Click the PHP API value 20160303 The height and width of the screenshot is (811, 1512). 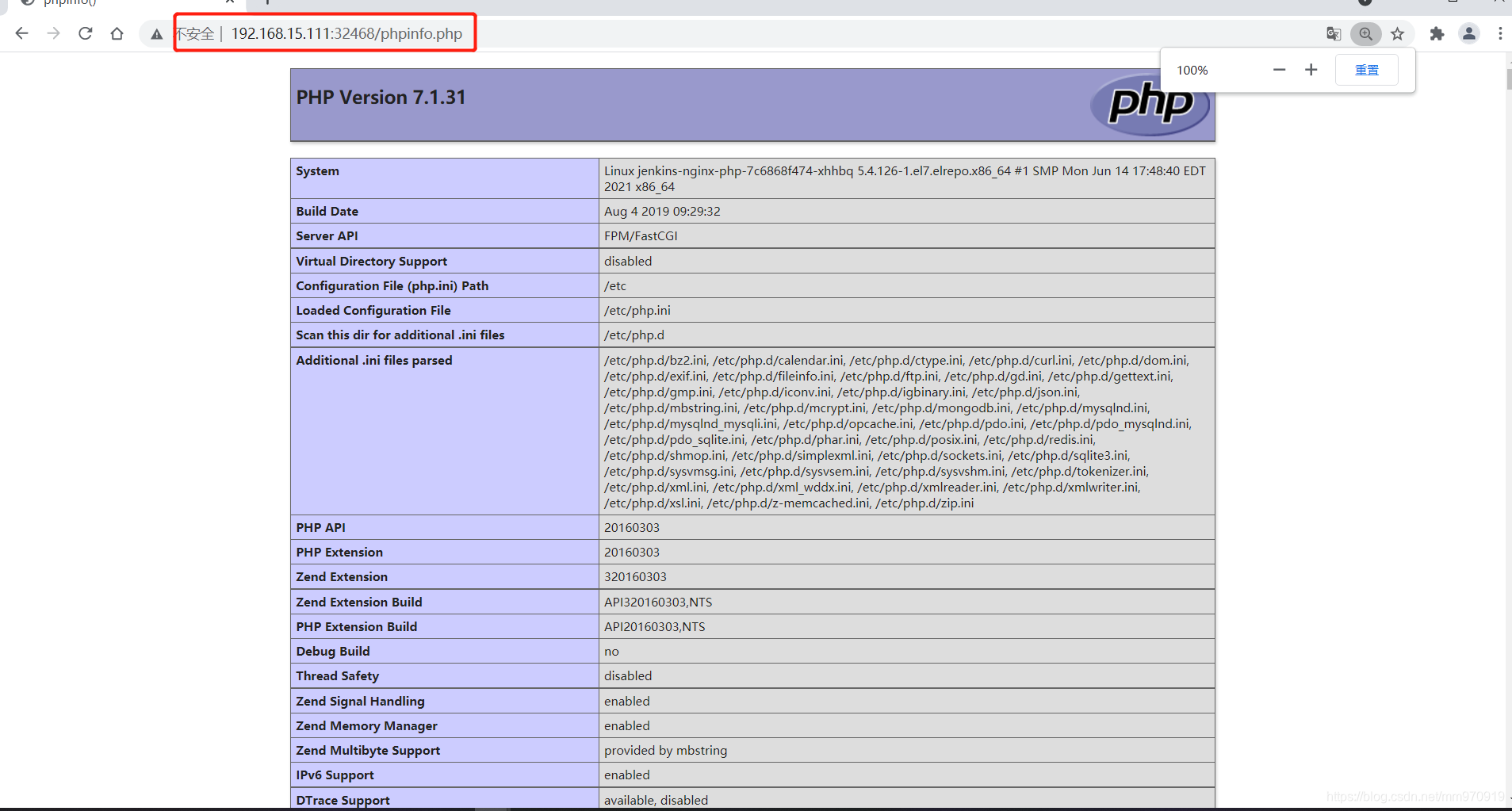point(632,528)
